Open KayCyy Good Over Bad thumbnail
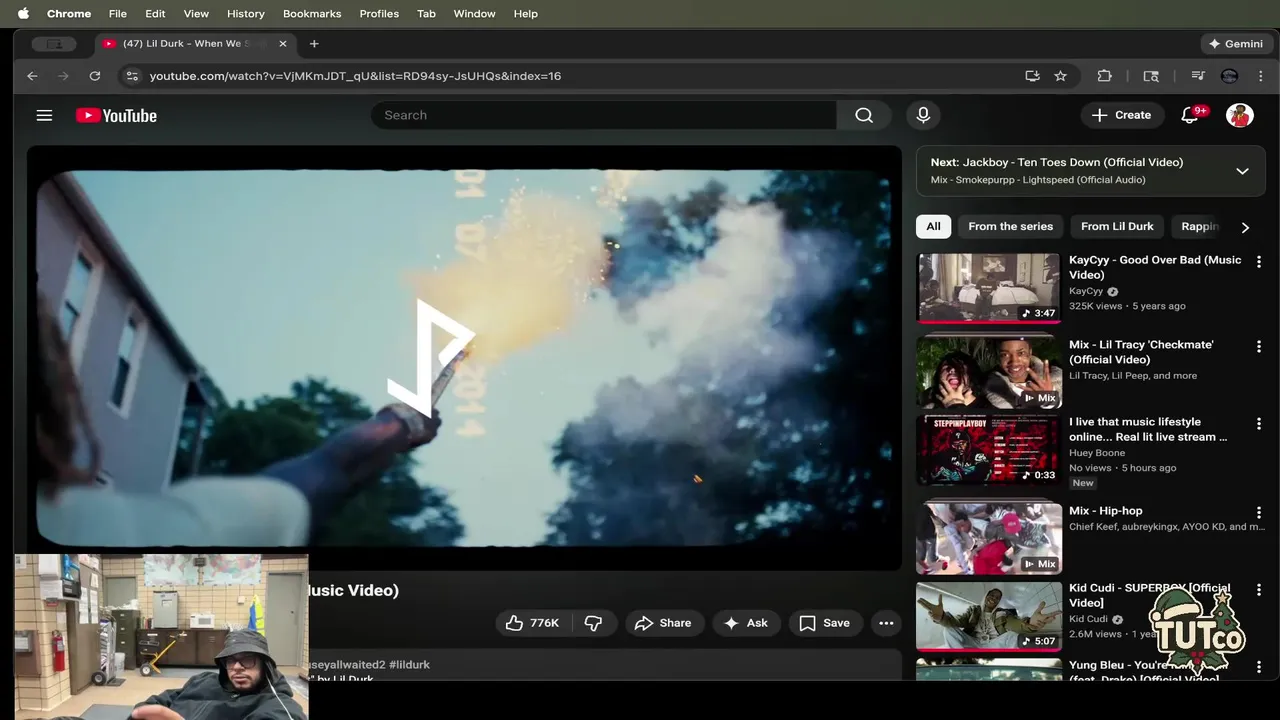1280x720 pixels. pos(988,287)
